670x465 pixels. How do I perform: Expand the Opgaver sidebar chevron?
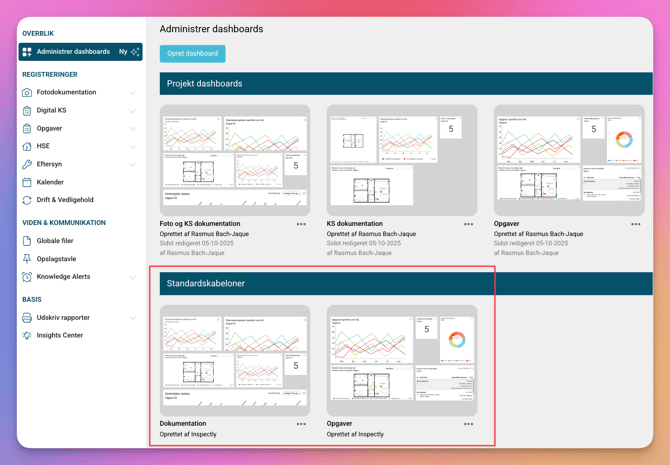pos(132,129)
